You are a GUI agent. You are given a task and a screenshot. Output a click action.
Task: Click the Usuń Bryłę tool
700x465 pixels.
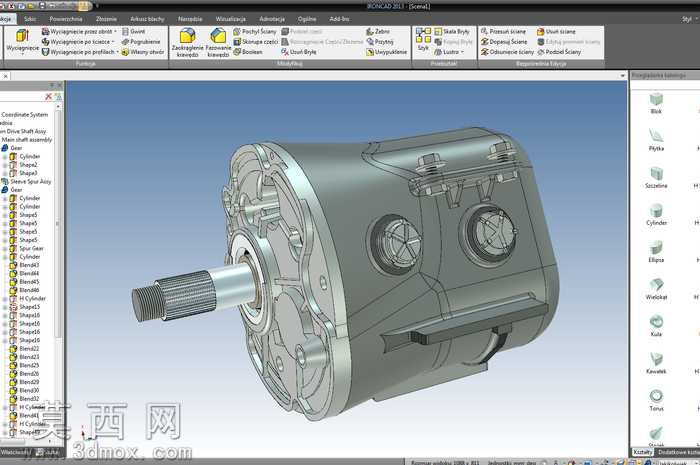click(299, 52)
